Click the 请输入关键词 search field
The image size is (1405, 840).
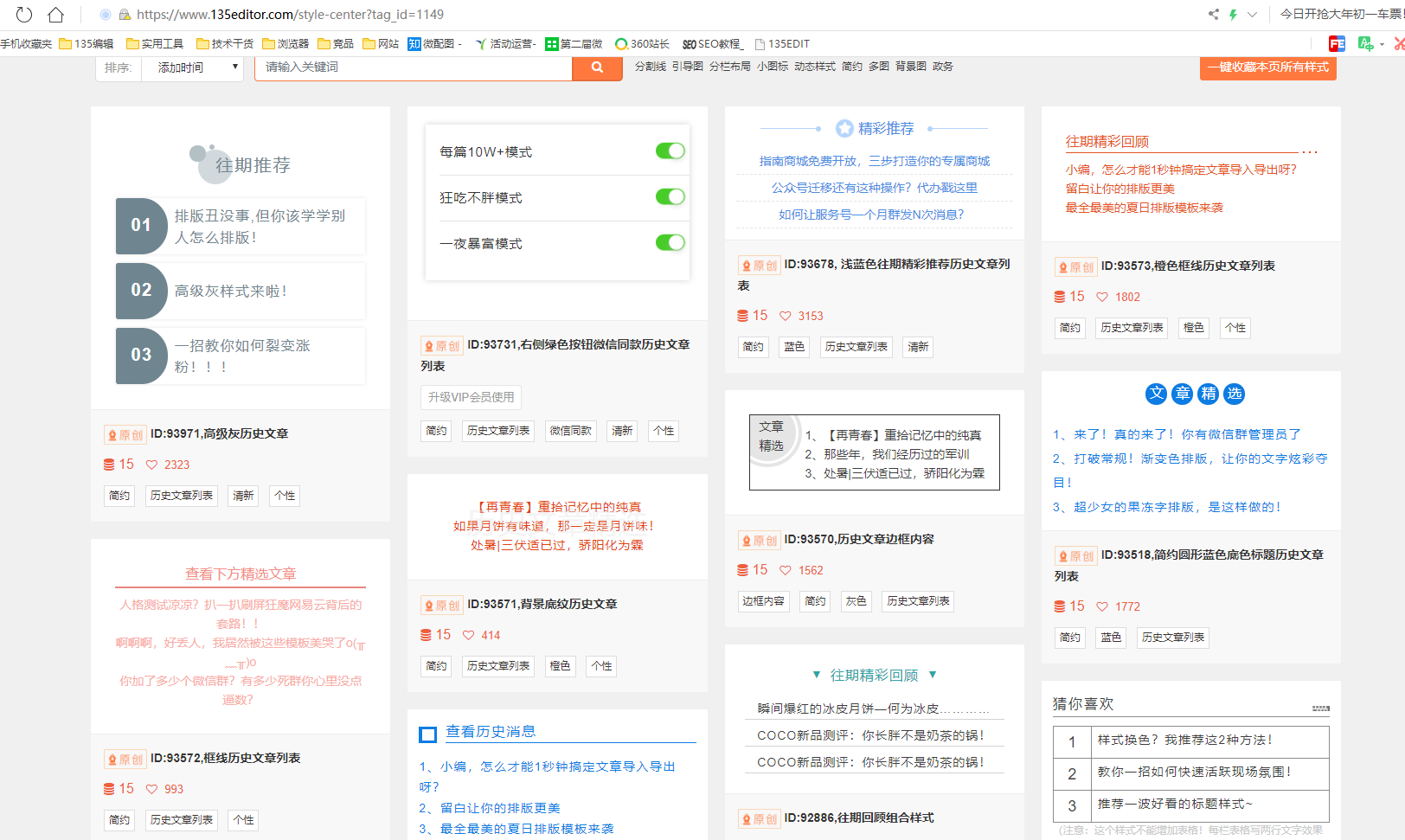coord(414,67)
